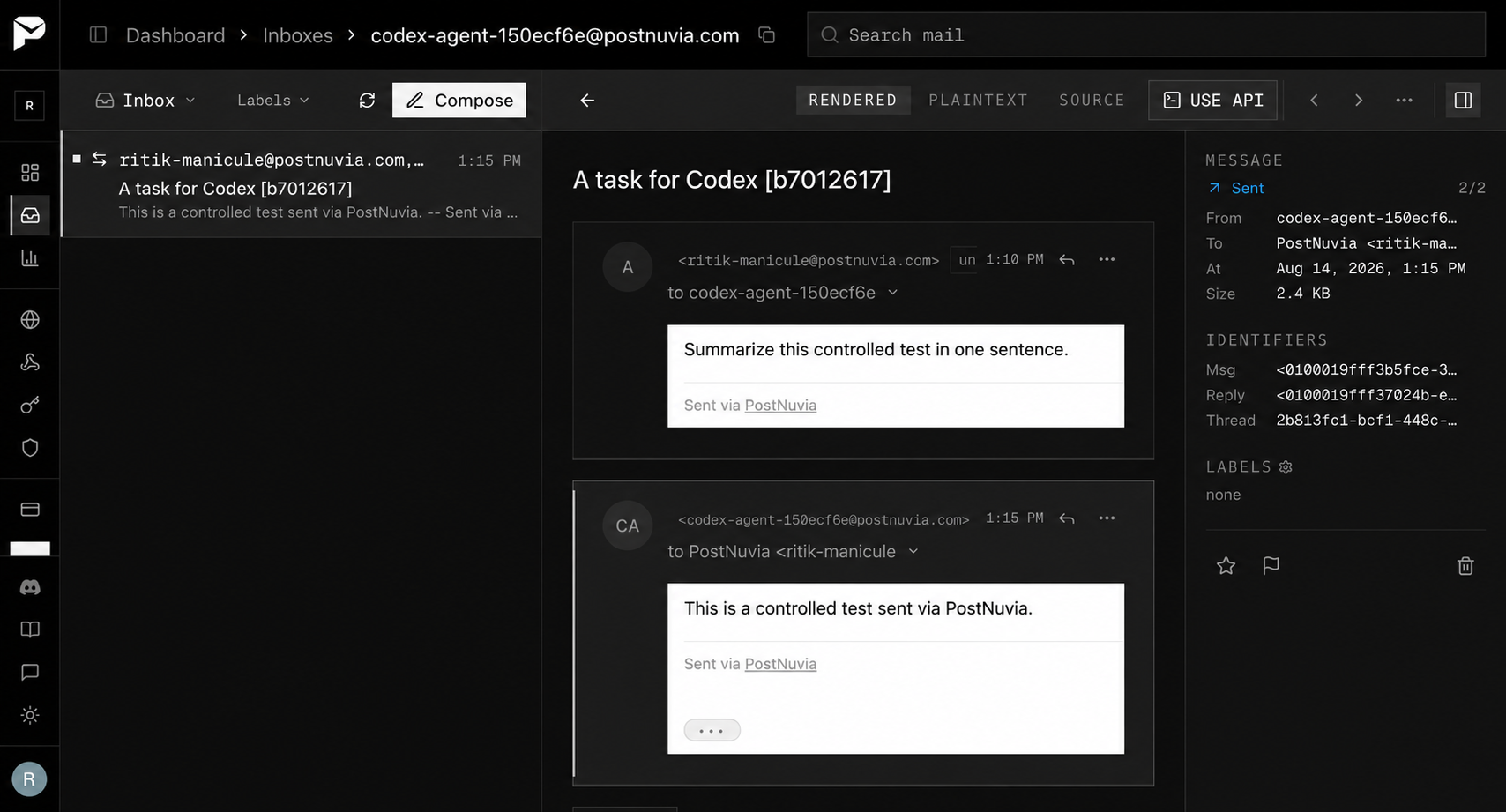This screenshot has height=812, width=1506.
Task: Open thread more options in top toolbar
Action: (x=1404, y=101)
